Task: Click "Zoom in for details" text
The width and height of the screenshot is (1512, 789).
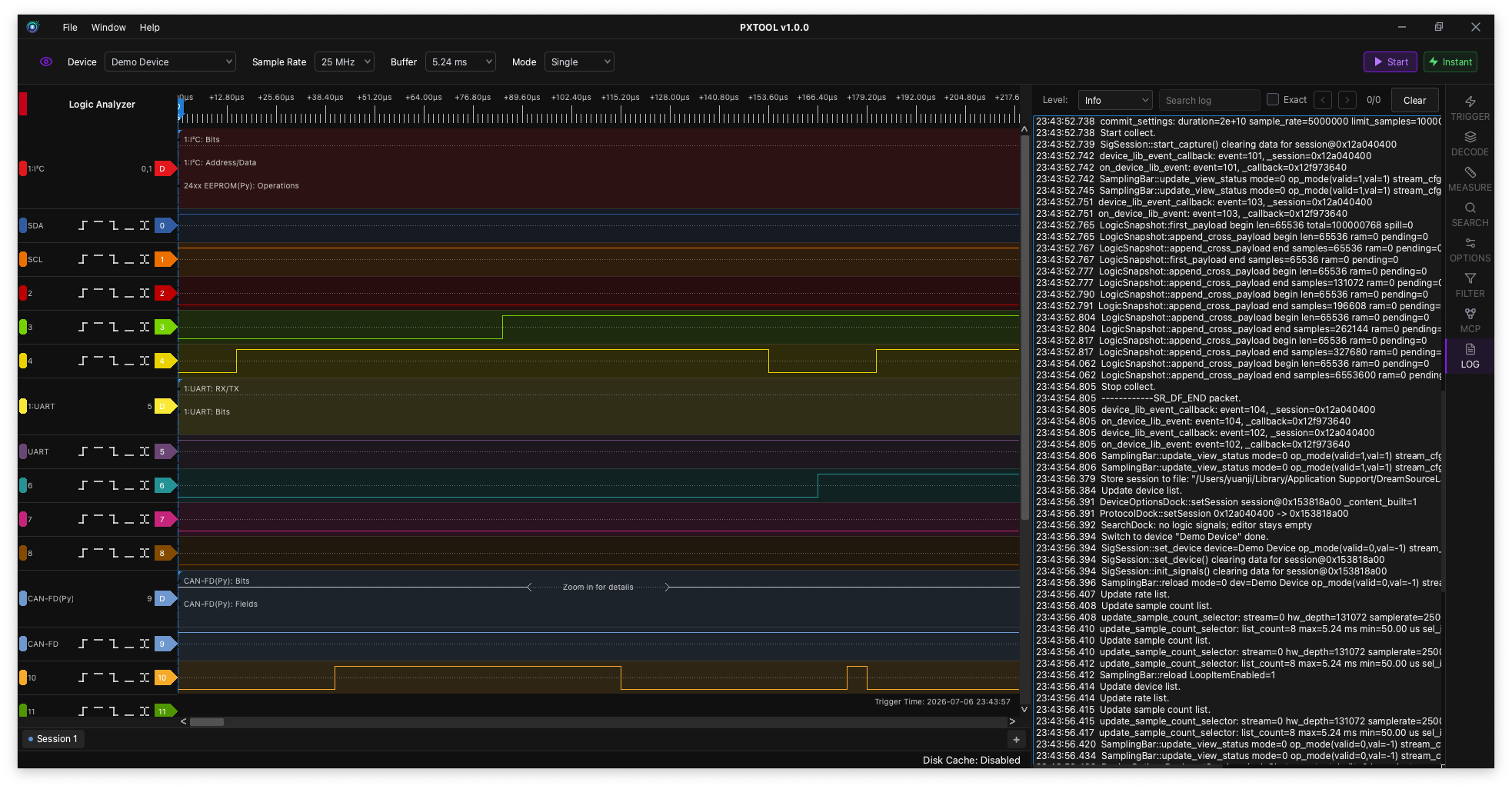Action: point(598,587)
